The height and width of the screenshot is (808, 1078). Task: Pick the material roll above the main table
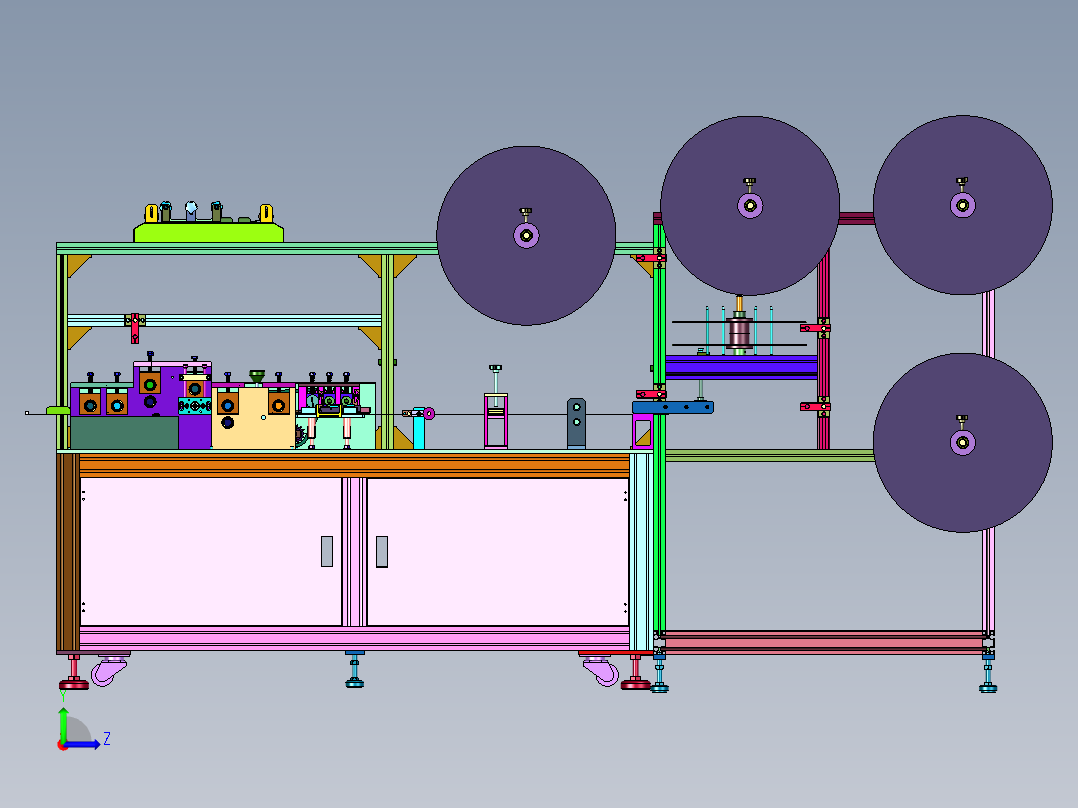click(x=526, y=235)
